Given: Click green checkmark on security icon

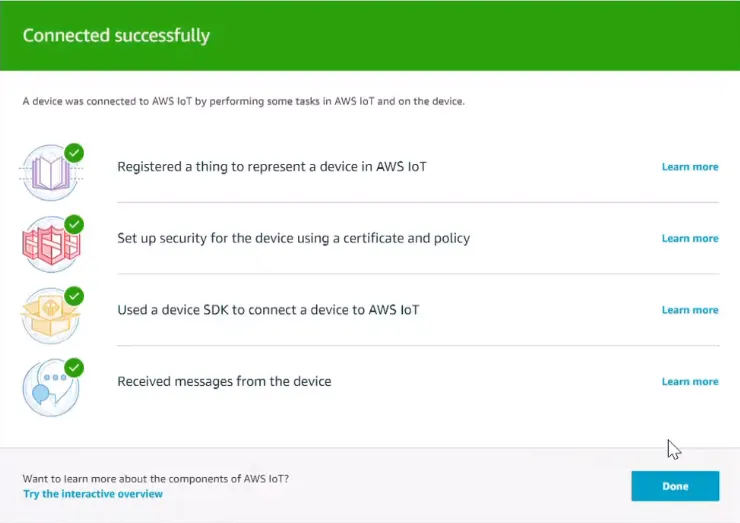Looking at the screenshot, I should tap(74, 225).
